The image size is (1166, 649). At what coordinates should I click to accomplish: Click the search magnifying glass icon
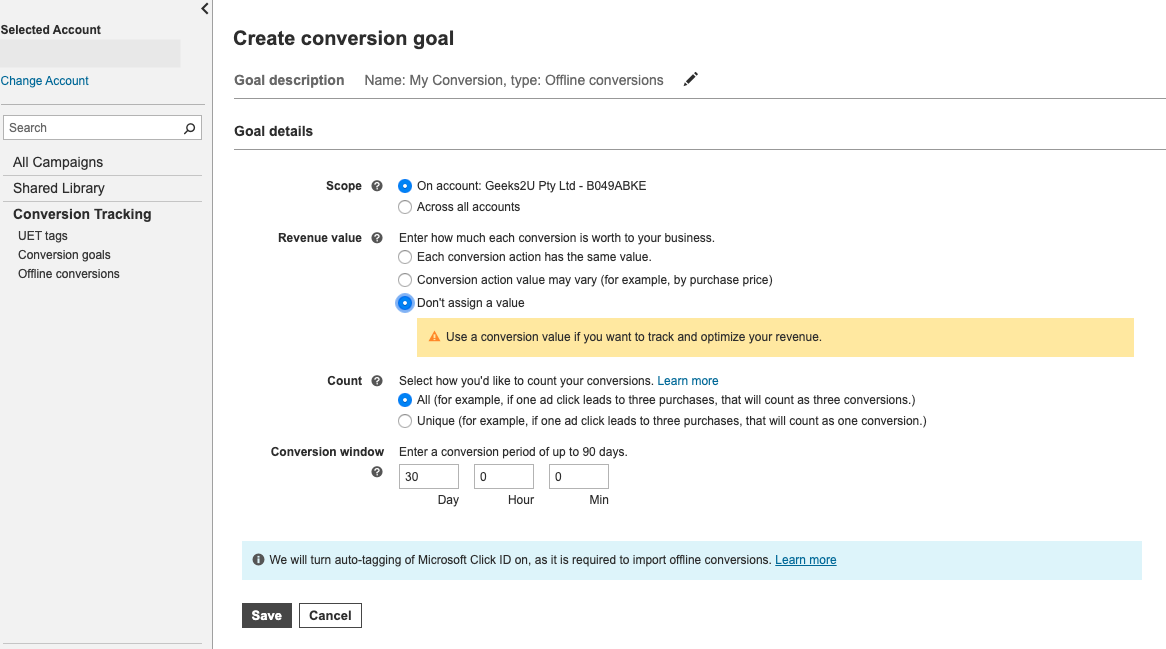(189, 127)
